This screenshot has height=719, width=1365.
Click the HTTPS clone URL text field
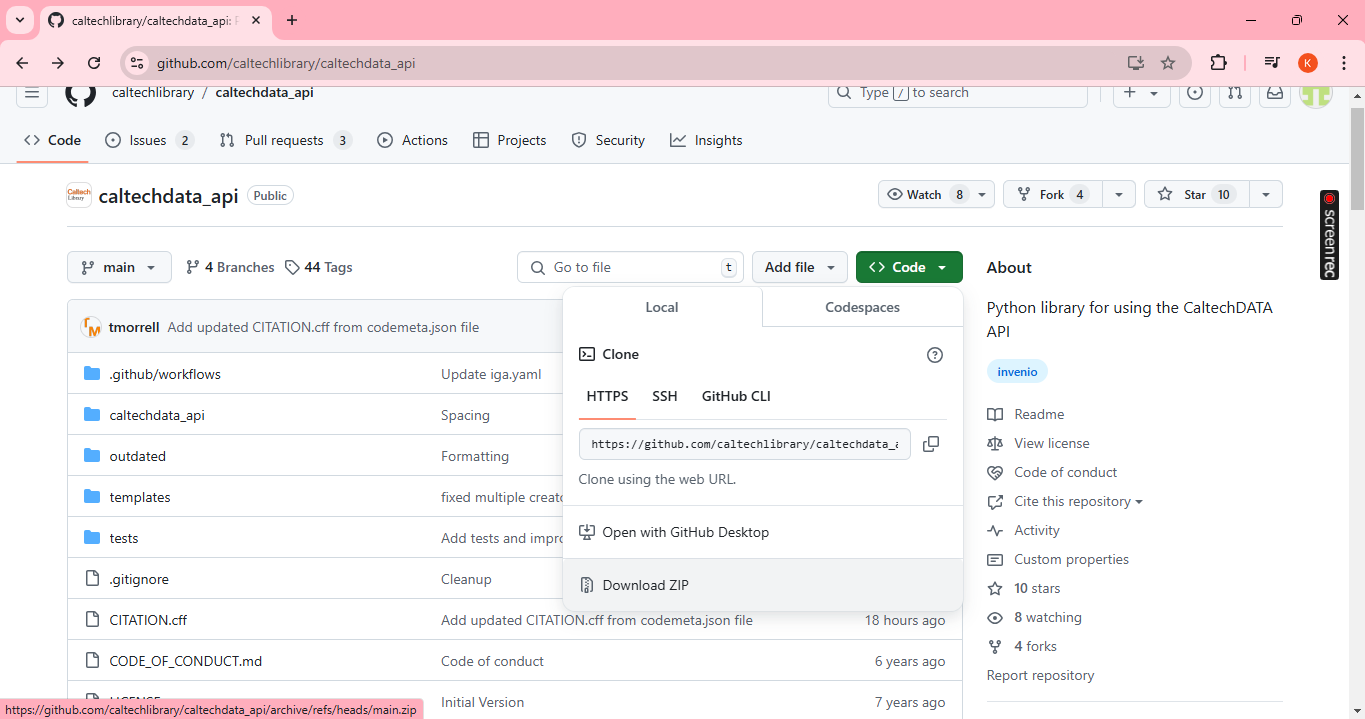[745, 444]
